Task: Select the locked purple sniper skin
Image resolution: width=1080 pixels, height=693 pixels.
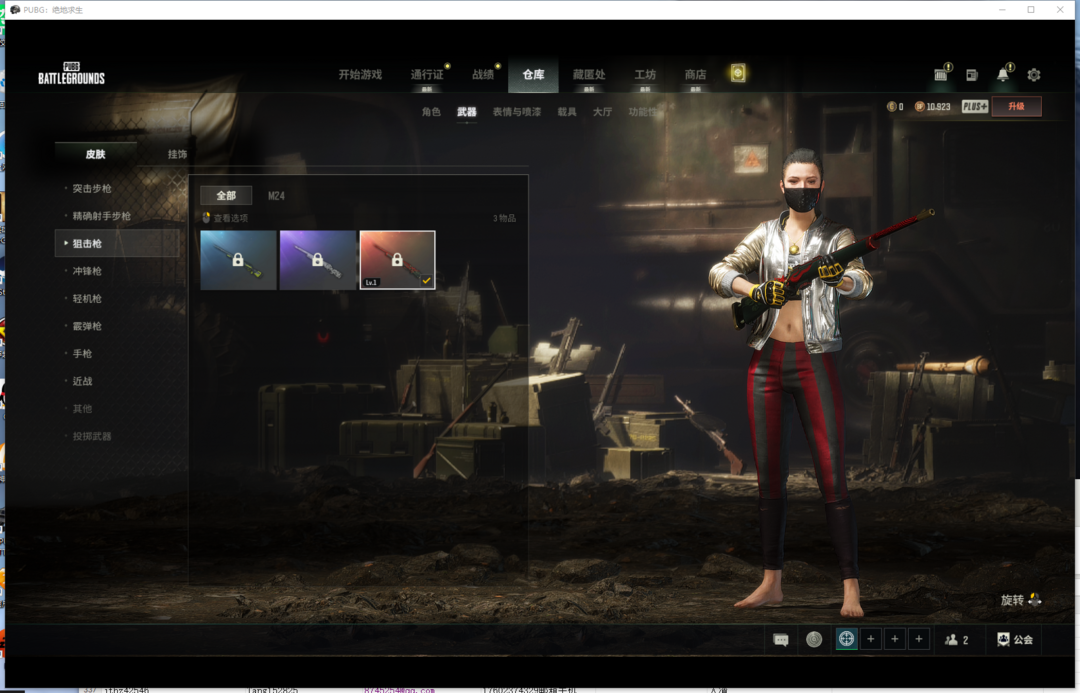Action: [318, 260]
